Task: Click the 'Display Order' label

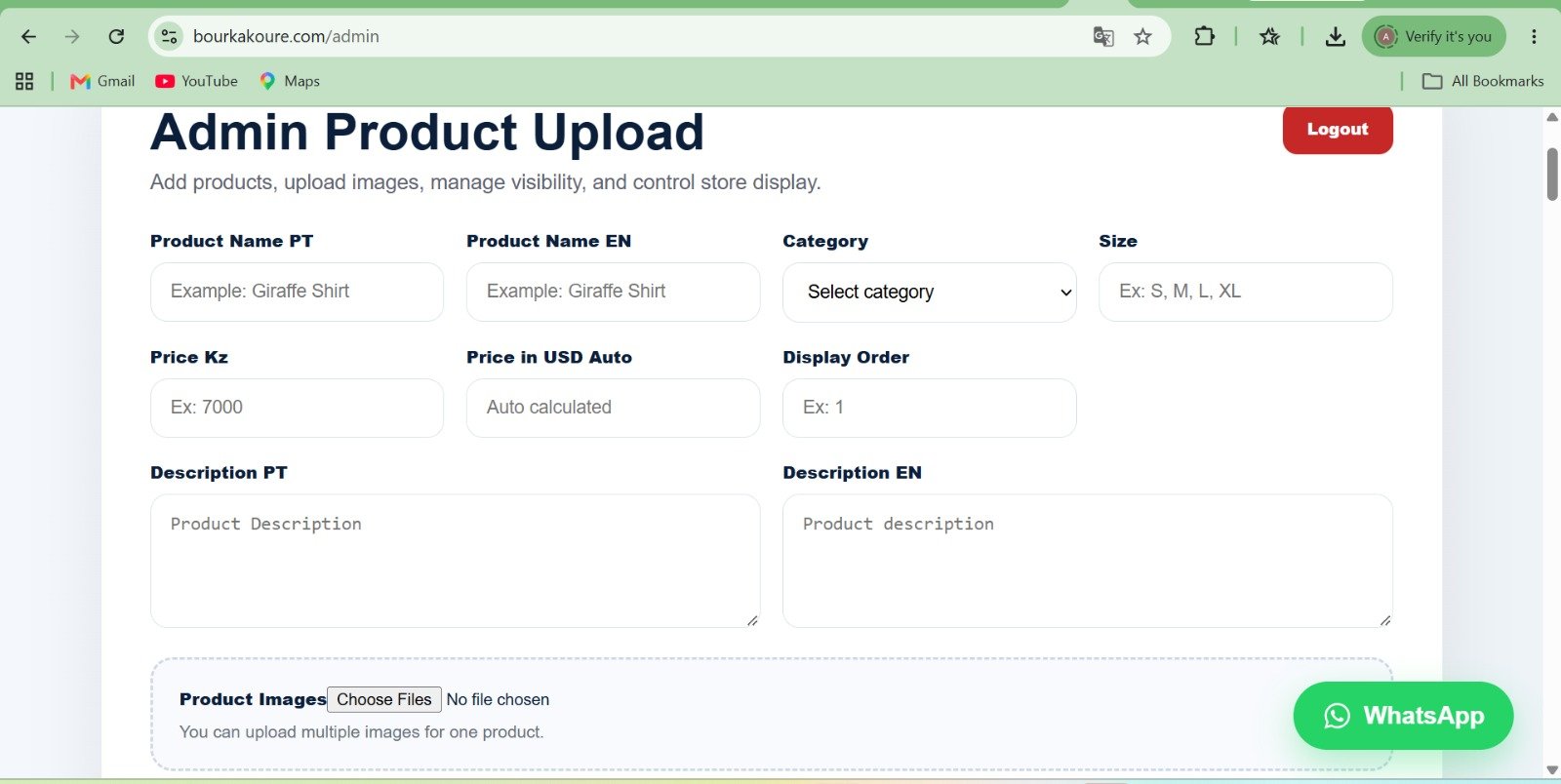Action: [x=846, y=357]
